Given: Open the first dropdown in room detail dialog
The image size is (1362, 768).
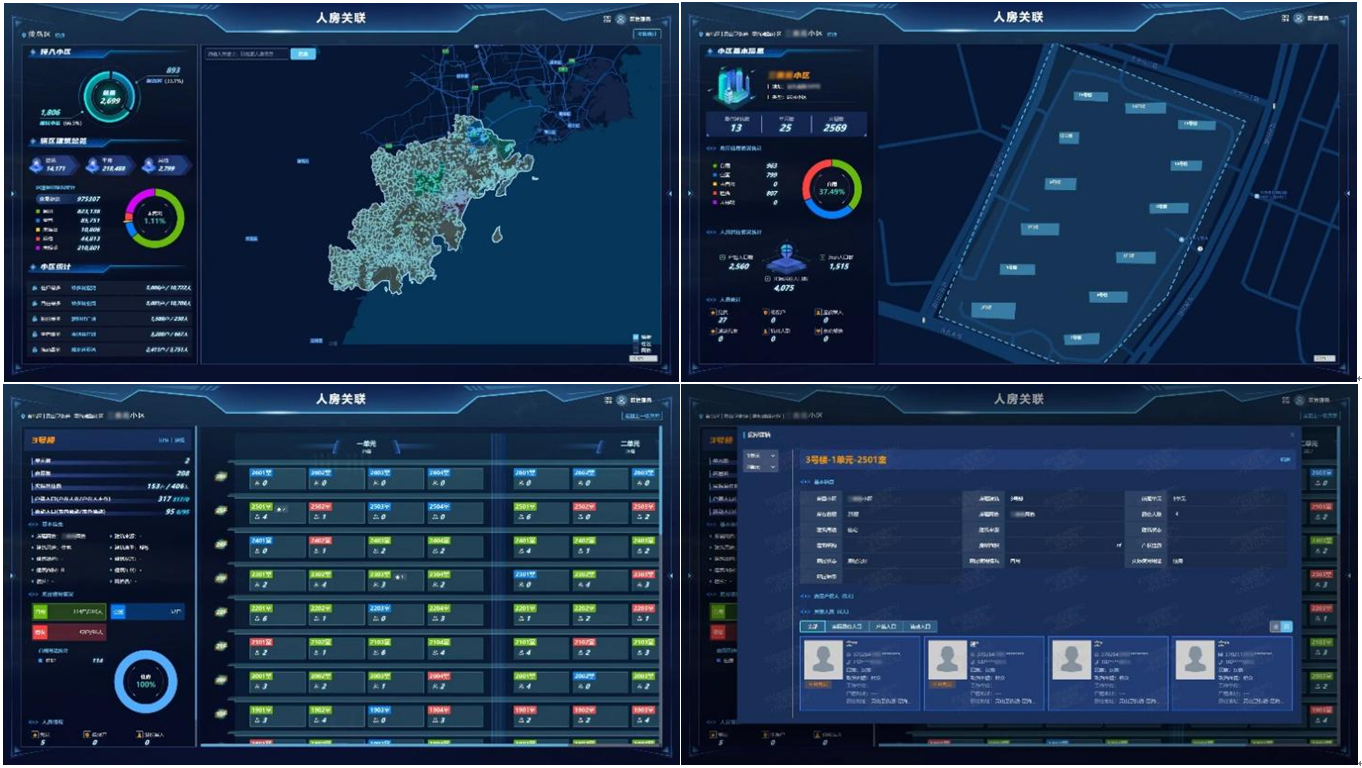Looking at the screenshot, I should (761, 456).
